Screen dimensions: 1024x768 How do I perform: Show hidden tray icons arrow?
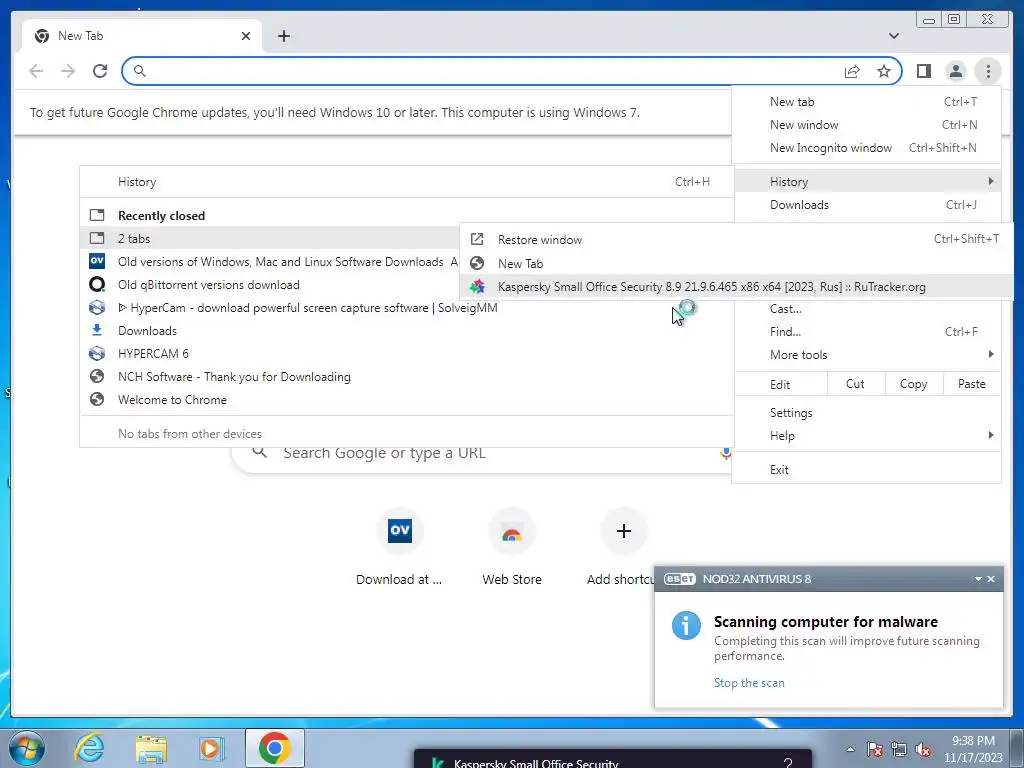[850, 749]
